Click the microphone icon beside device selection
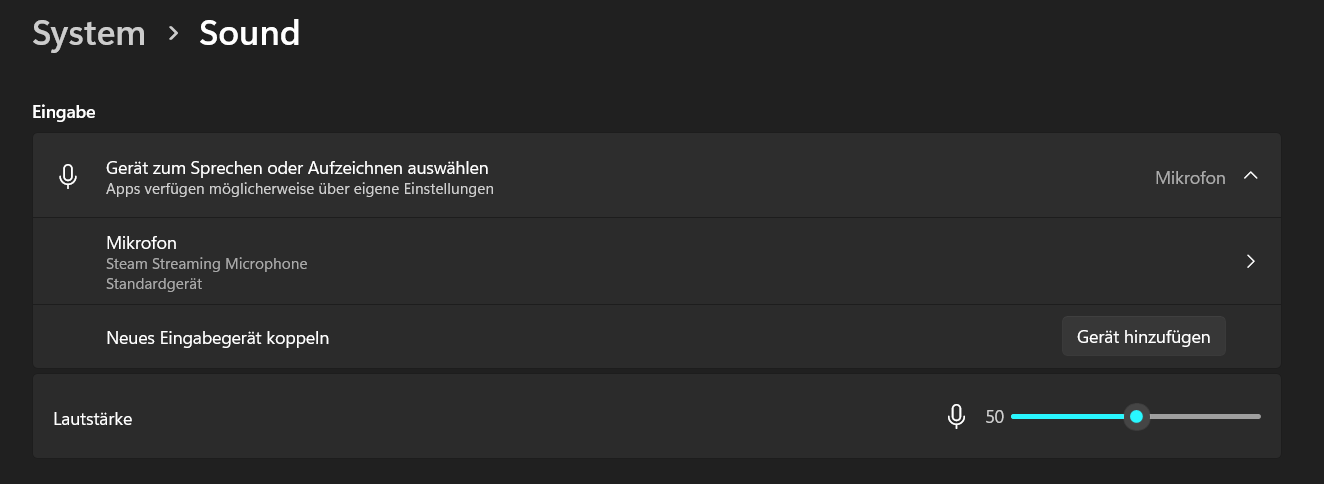Screen dimensions: 1324x484 point(68,177)
